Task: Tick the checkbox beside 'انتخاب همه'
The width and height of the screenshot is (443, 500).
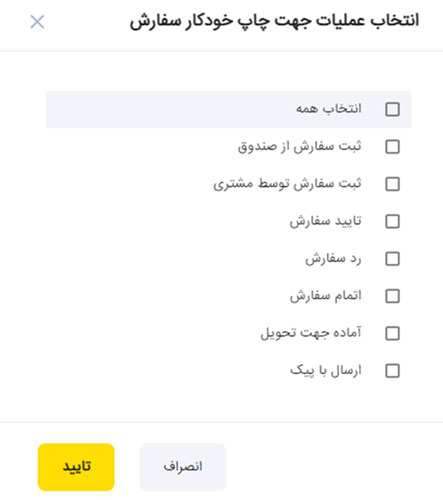Action: pyautogui.click(x=392, y=109)
